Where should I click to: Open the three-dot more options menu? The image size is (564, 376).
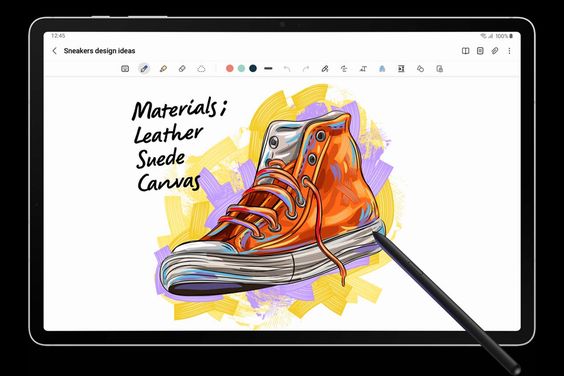(x=509, y=51)
